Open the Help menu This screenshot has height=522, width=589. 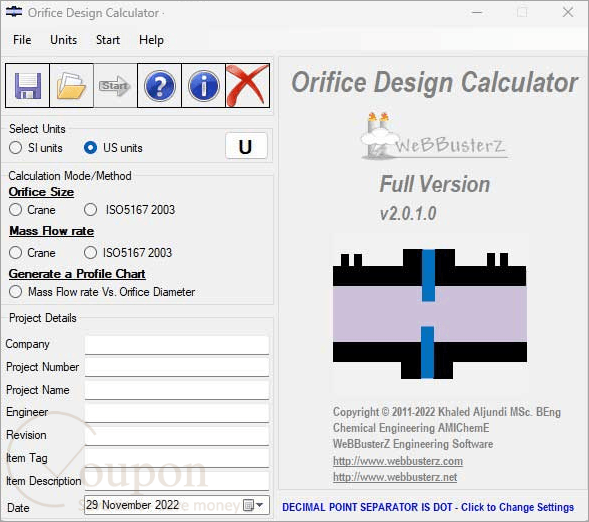tap(151, 40)
